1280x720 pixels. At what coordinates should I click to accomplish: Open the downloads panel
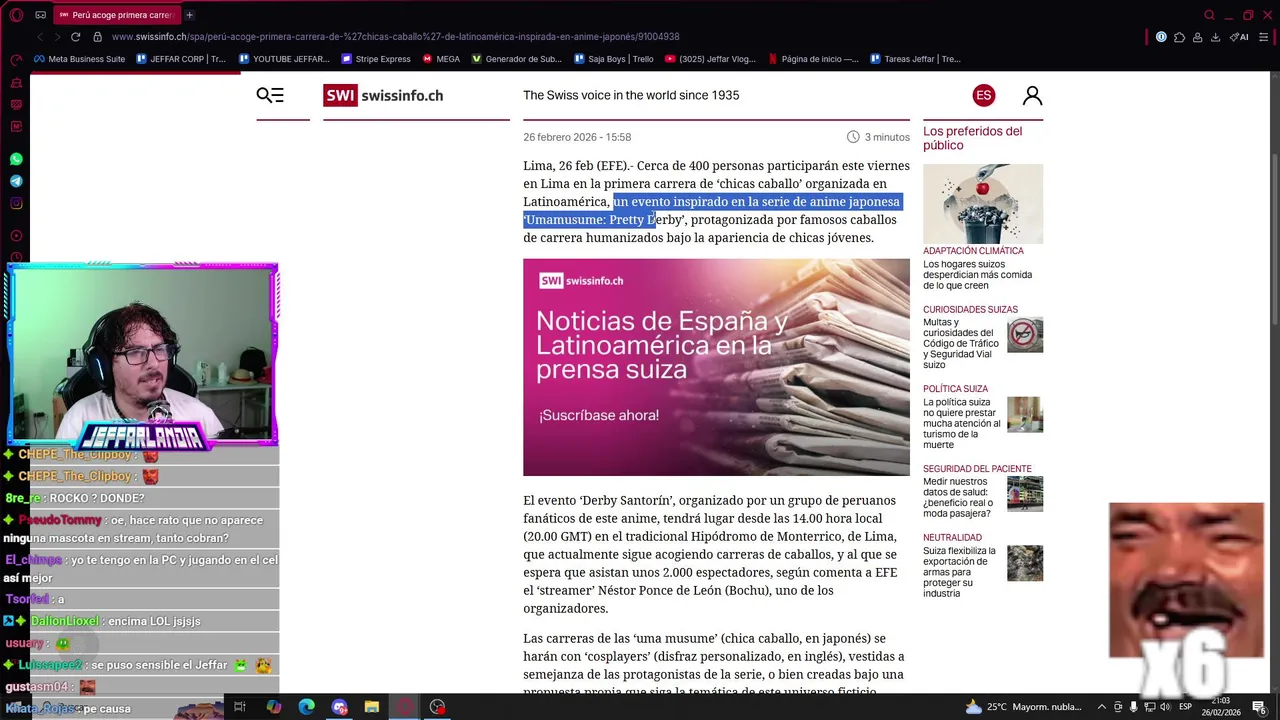(x=1215, y=37)
